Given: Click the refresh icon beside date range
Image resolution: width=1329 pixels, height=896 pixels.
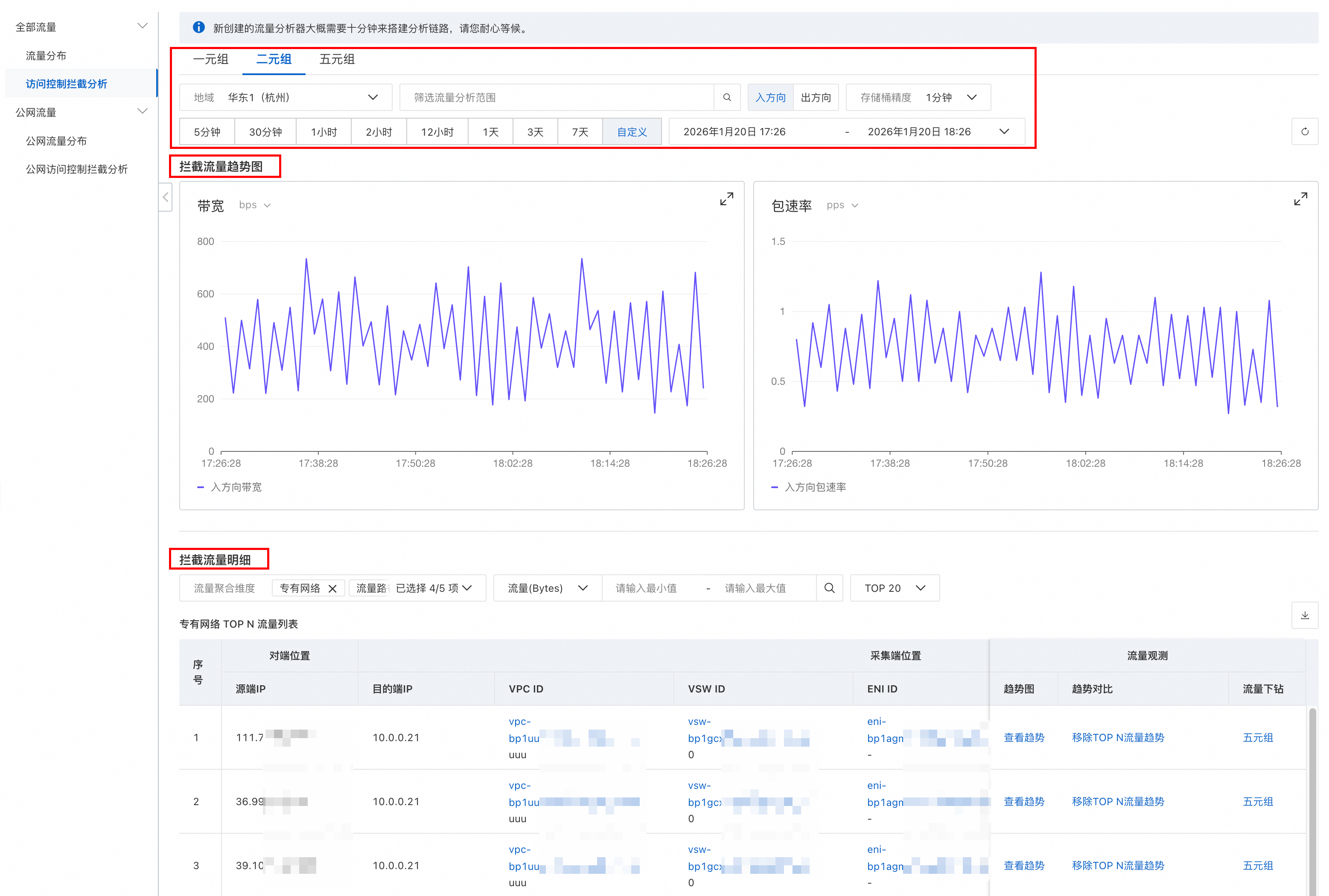Looking at the screenshot, I should [x=1304, y=132].
